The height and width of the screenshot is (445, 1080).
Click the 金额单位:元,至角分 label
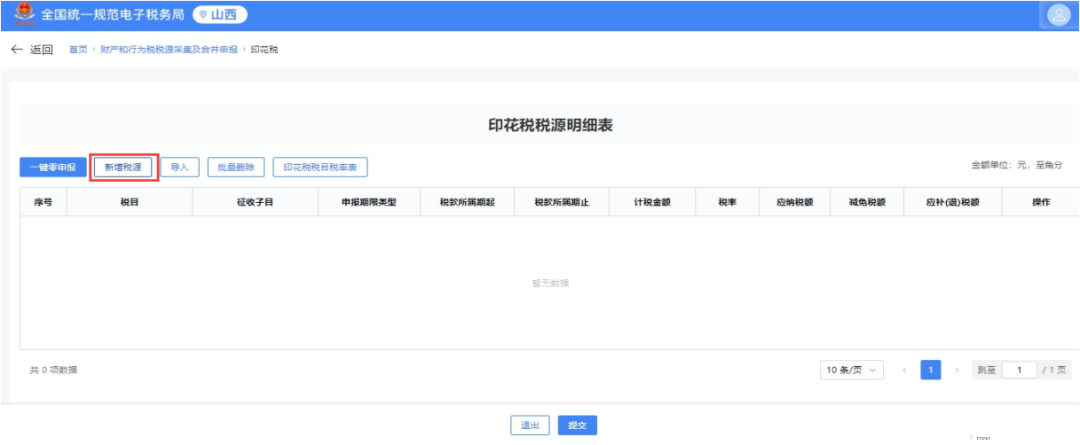point(1017,165)
